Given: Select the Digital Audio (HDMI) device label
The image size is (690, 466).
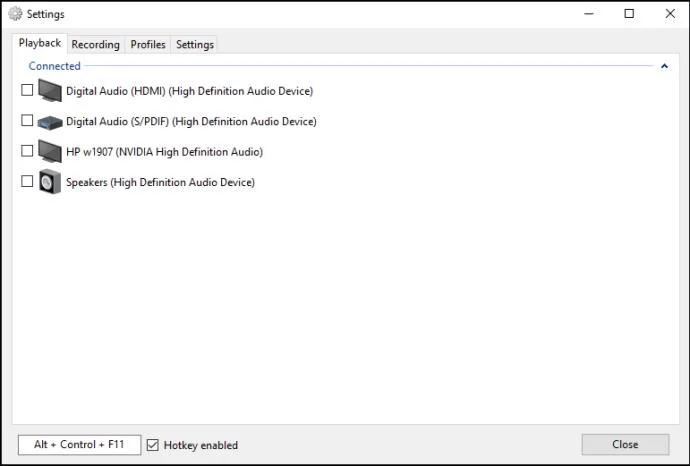Looking at the screenshot, I should (x=190, y=91).
